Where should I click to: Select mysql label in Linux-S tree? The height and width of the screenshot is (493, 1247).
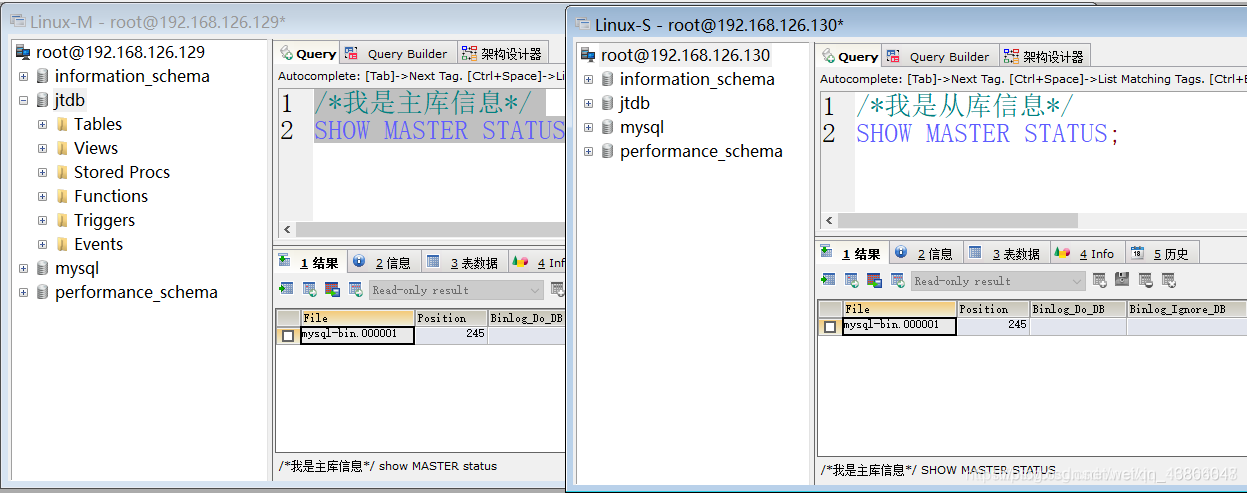tap(642, 127)
